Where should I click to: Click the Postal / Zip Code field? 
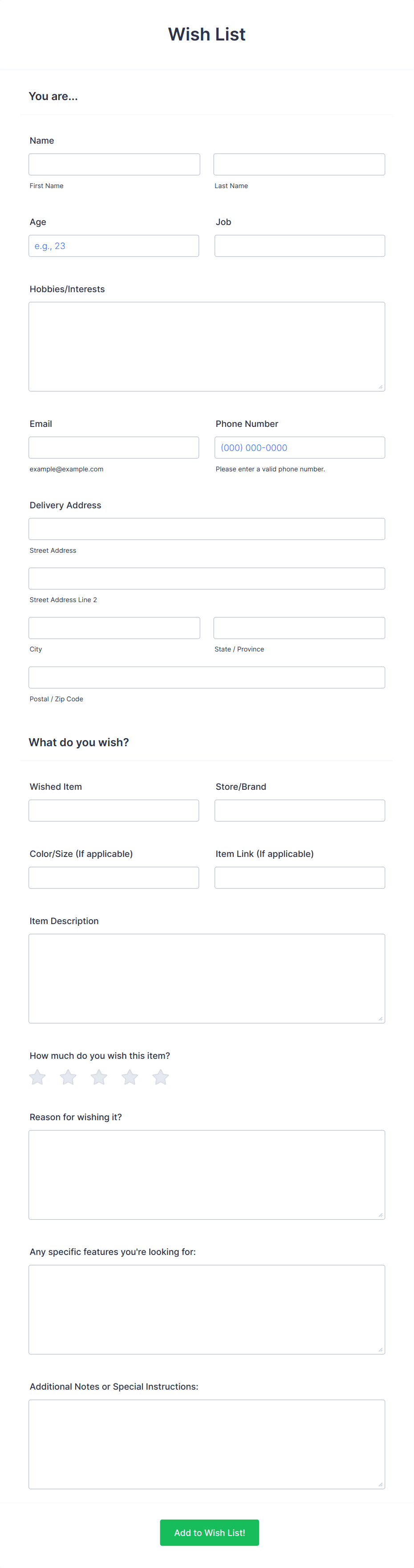pos(207,677)
